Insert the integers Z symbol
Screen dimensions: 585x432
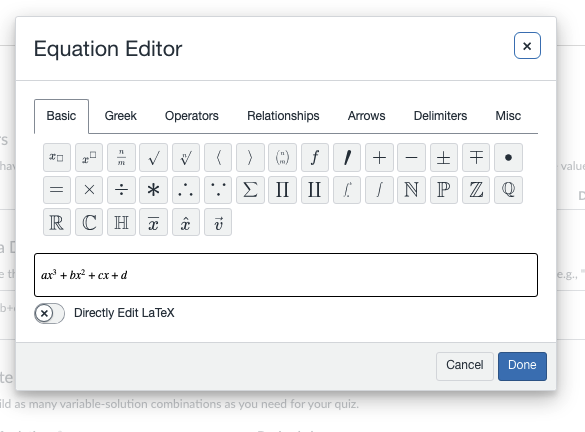476,190
